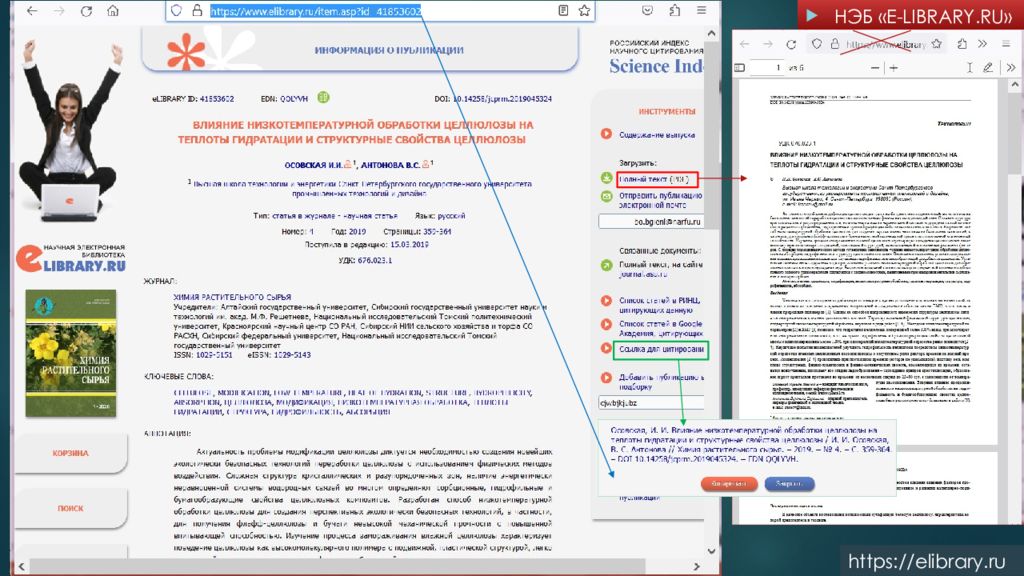Zoom in PDF with plus button
The width and height of the screenshot is (1024, 576).
(893, 67)
